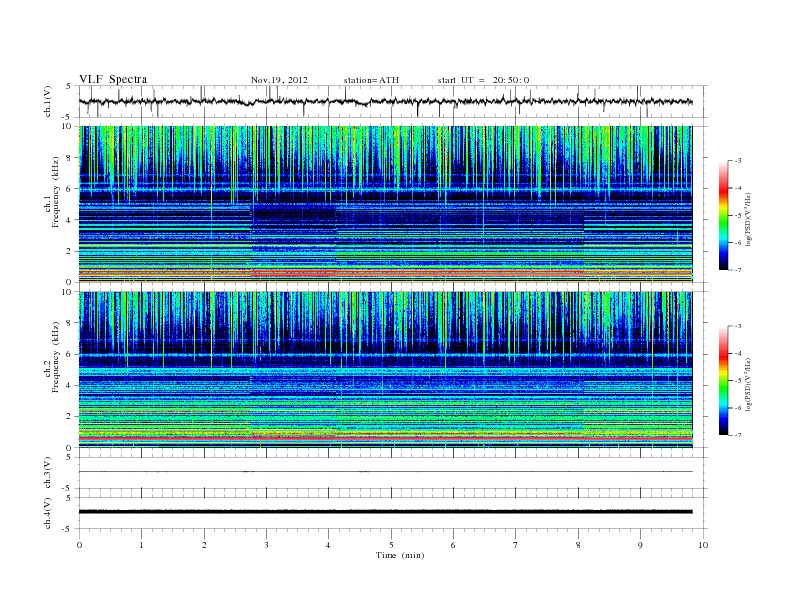The image size is (792, 612).
Task: Click the ch.2 colorbar "log(PSD)(V²/Hz)" label
Action: point(747,383)
